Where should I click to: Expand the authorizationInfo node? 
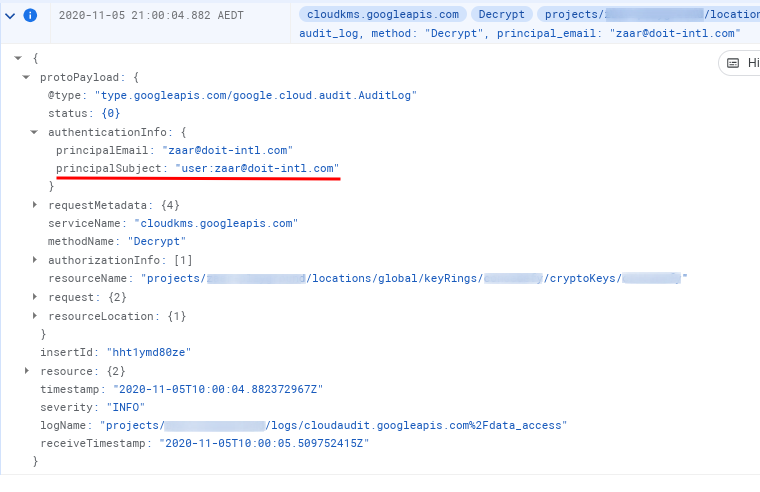(x=35, y=260)
